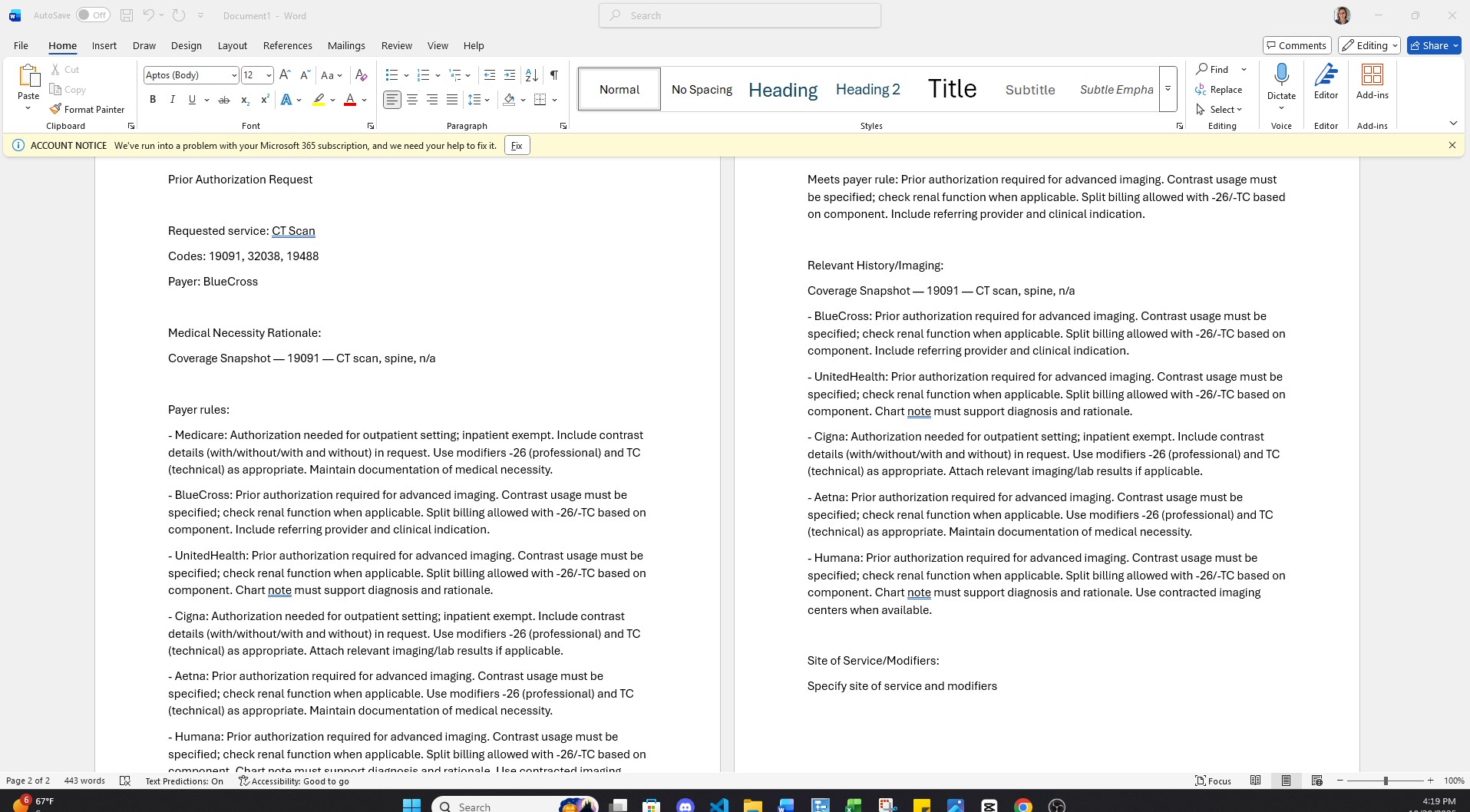Apply the Title style
Screen dimensions: 1470x812
pos(952,89)
